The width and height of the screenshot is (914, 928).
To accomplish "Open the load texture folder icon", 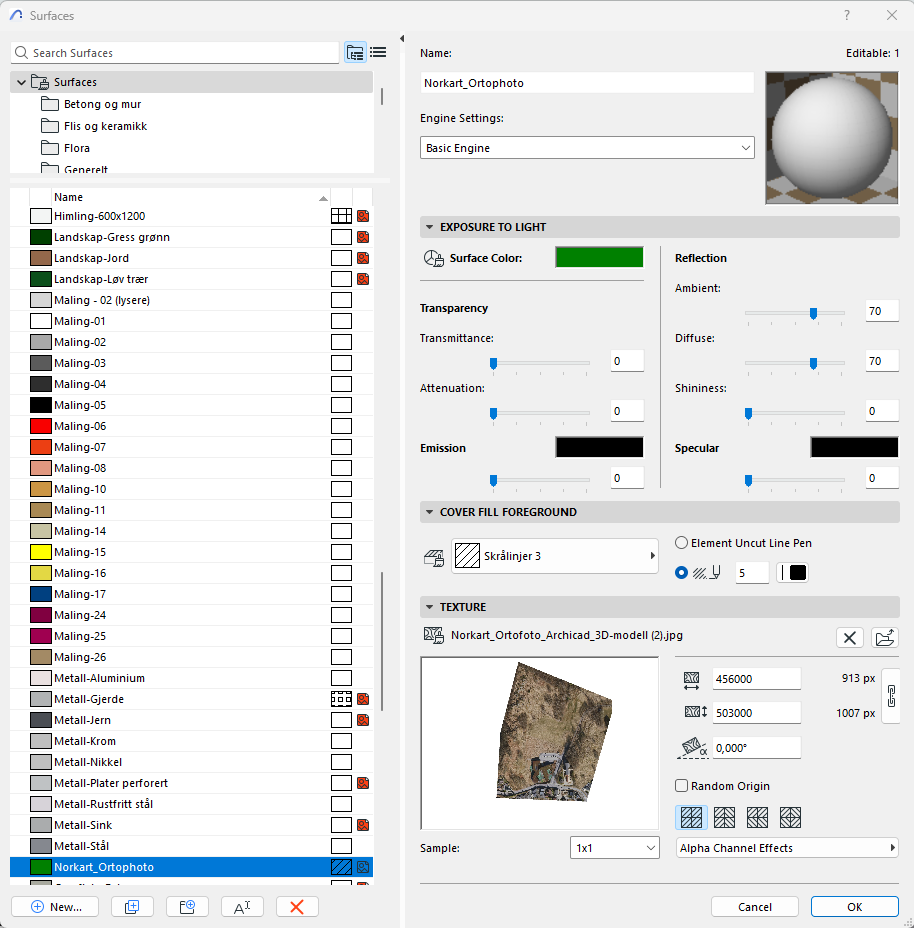I will [x=885, y=637].
